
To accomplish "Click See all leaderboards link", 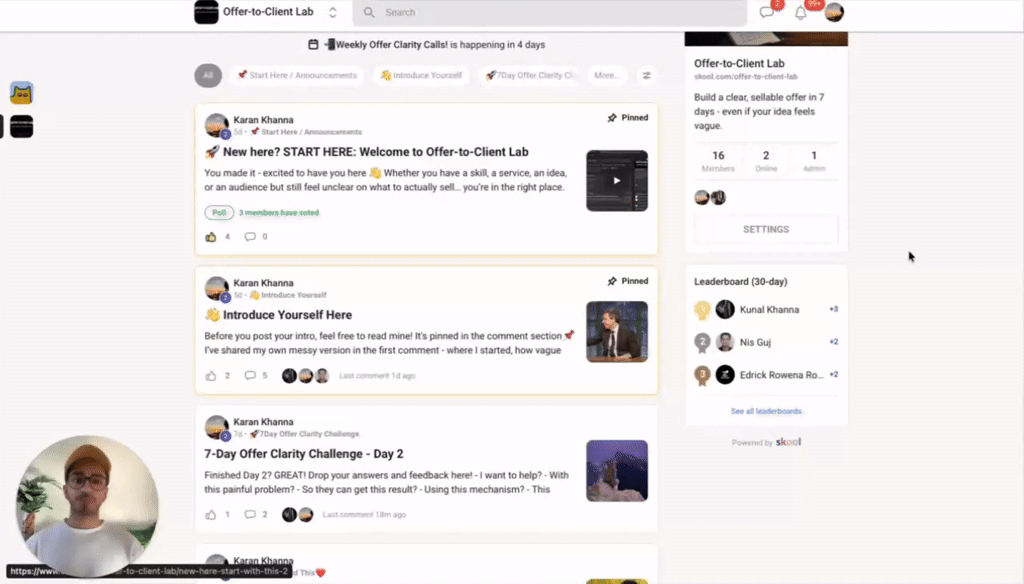I will (766, 411).
